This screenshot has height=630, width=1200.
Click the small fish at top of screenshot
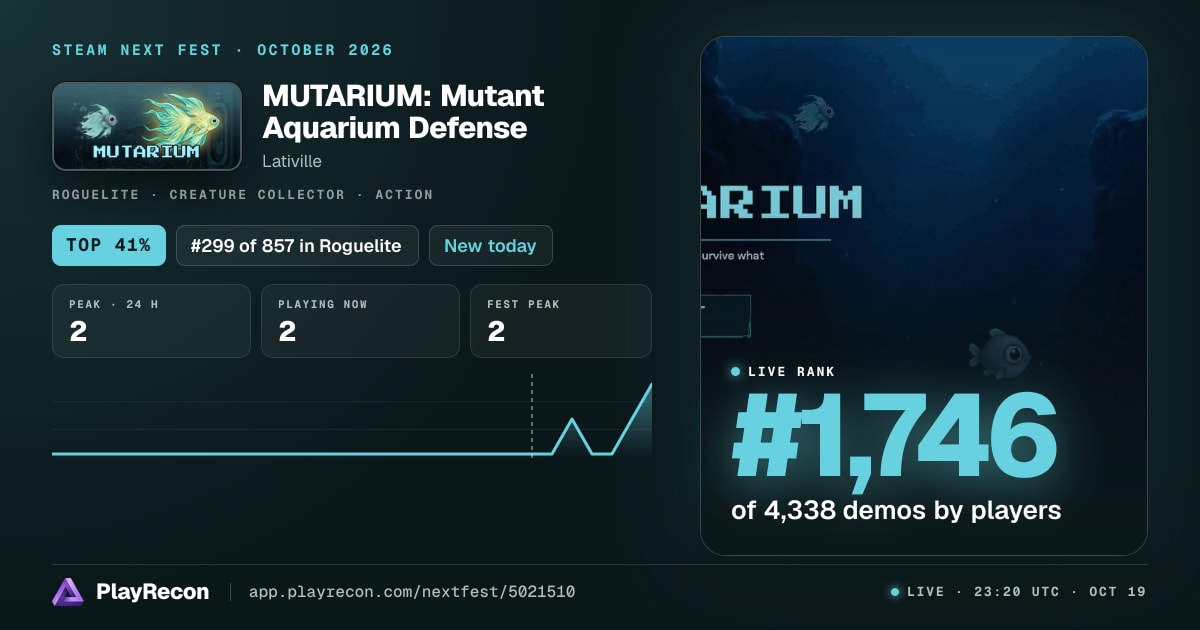(814, 112)
